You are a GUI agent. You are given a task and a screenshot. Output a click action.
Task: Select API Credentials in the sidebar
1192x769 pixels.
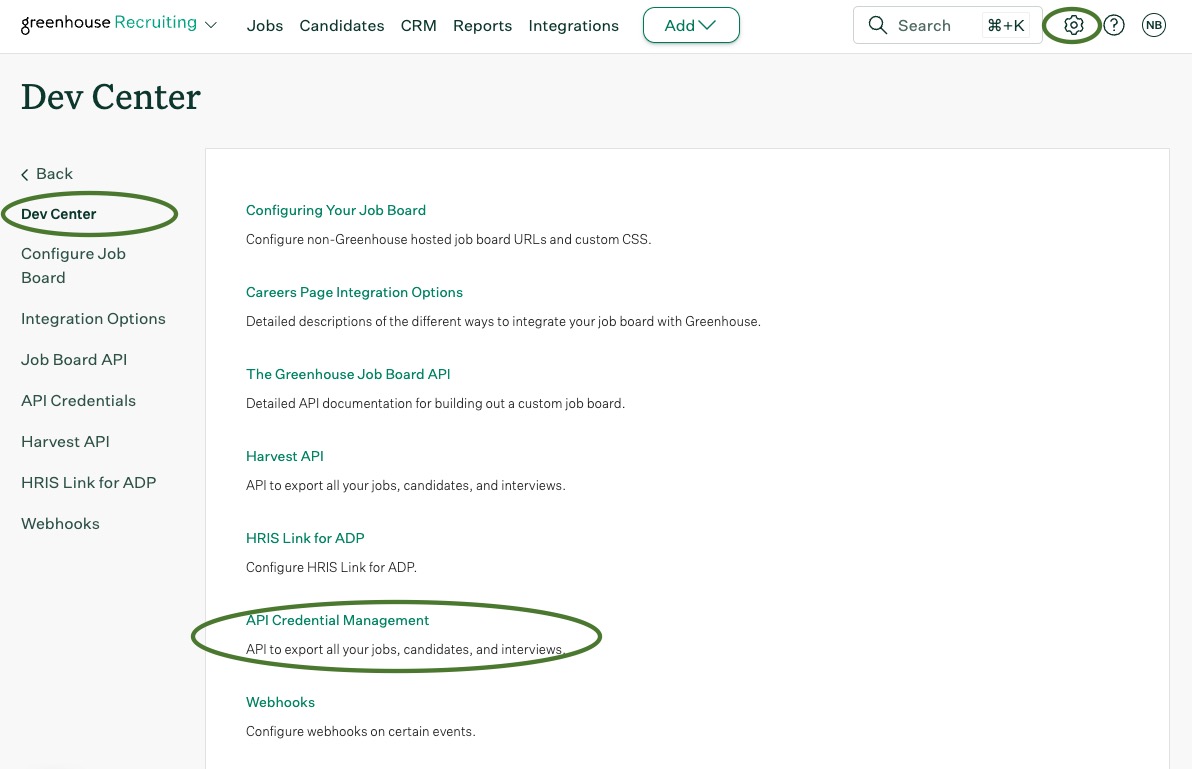pos(78,401)
